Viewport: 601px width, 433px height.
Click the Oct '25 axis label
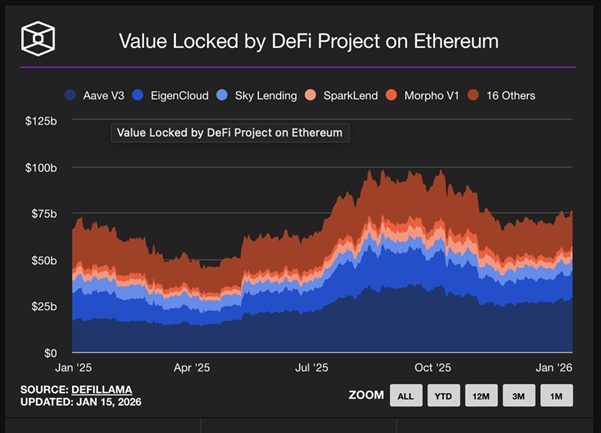click(433, 367)
